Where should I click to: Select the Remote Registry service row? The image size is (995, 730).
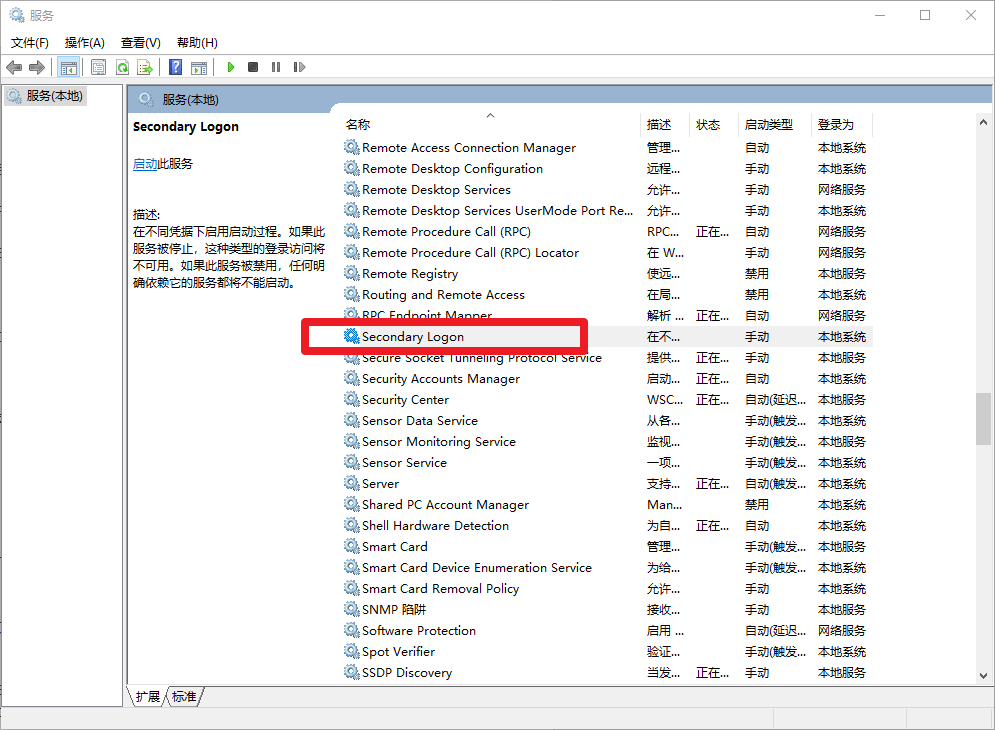click(x=410, y=274)
